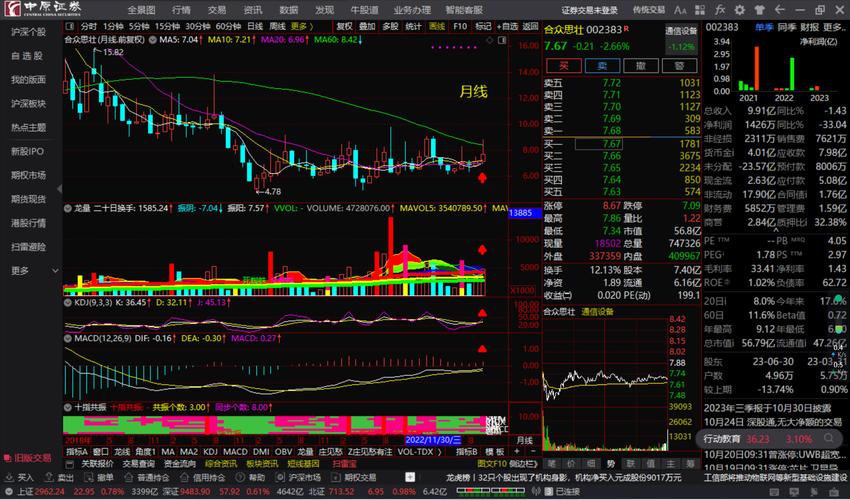Open the 行情 menu

tap(181, 10)
